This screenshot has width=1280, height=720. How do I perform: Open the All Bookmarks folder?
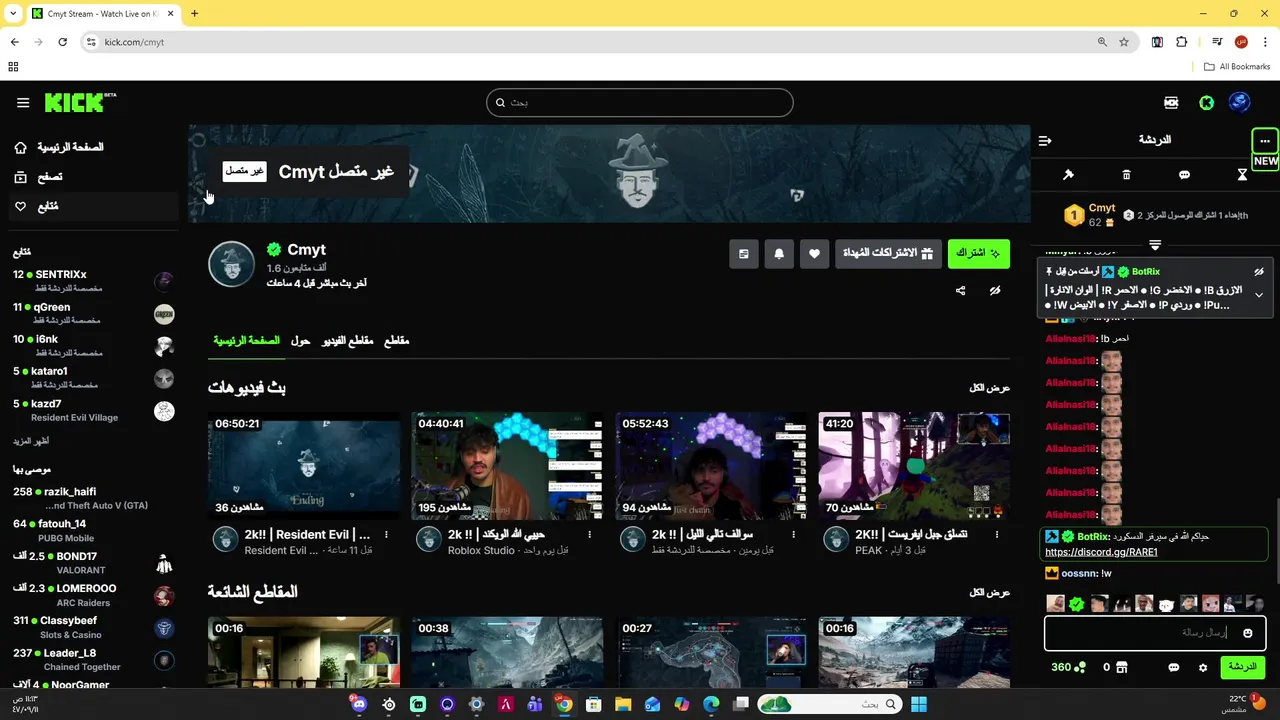point(1237,67)
